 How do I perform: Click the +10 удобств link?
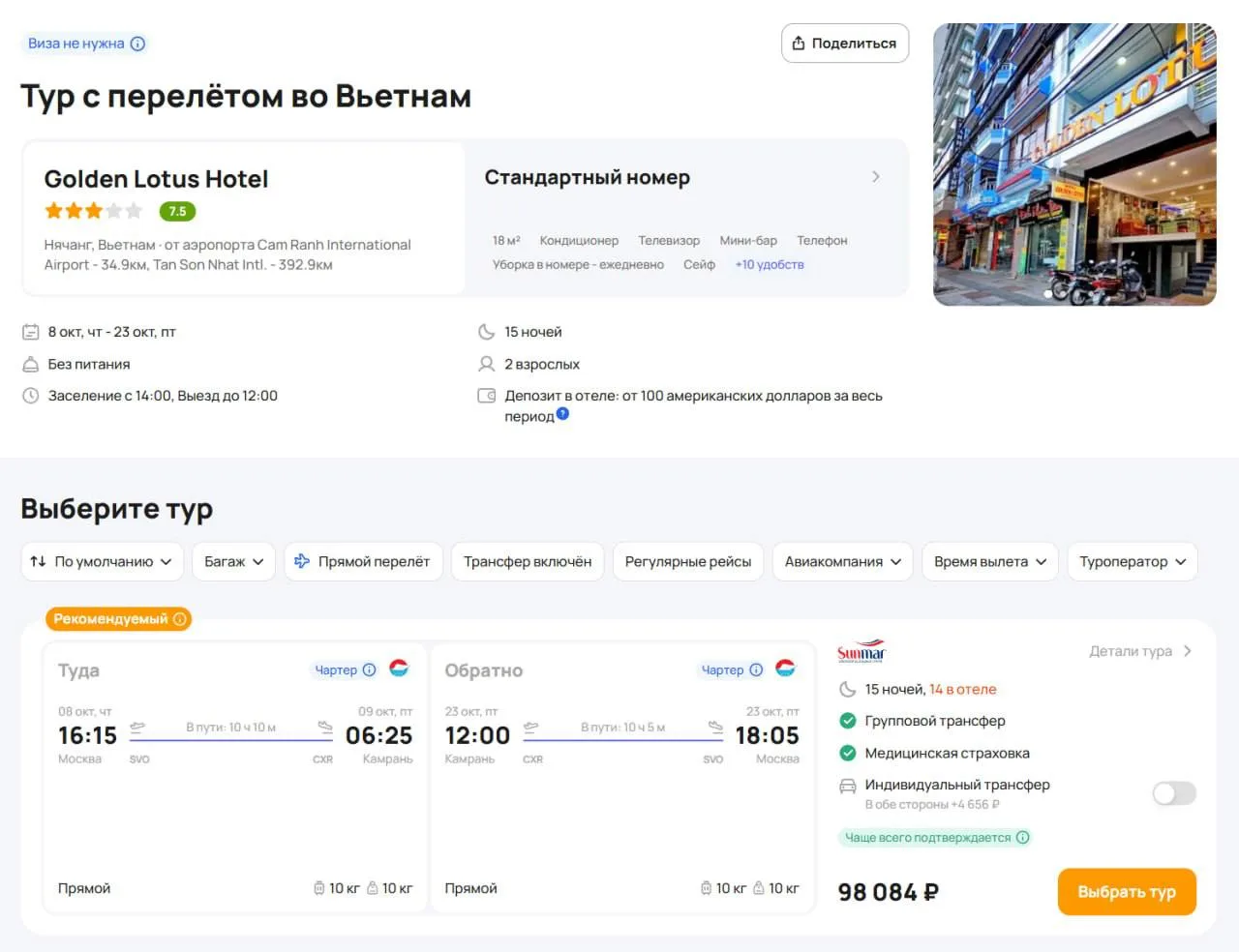tap(770, 264)
